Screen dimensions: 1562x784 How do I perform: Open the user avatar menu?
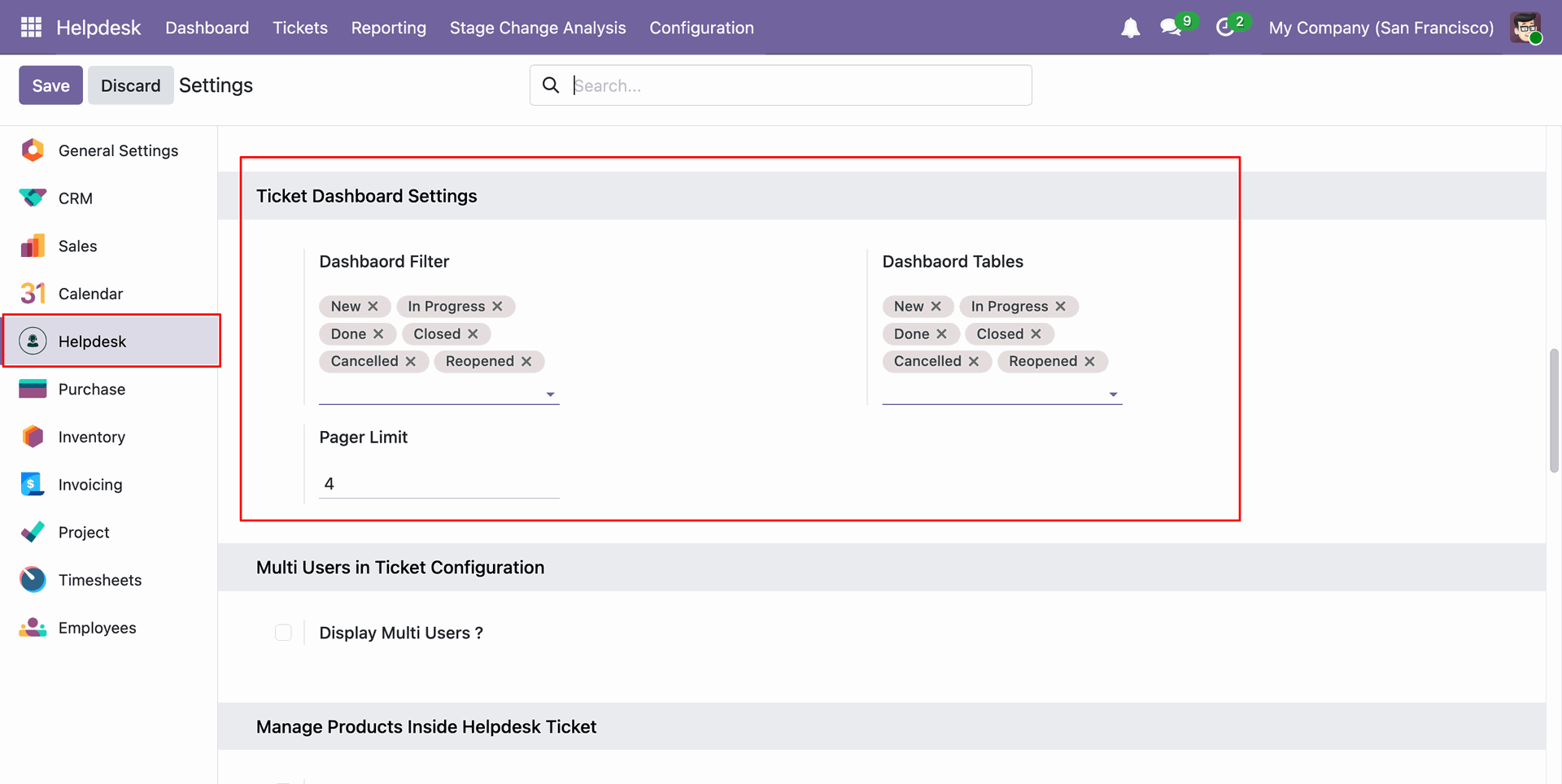point(1526,28)
